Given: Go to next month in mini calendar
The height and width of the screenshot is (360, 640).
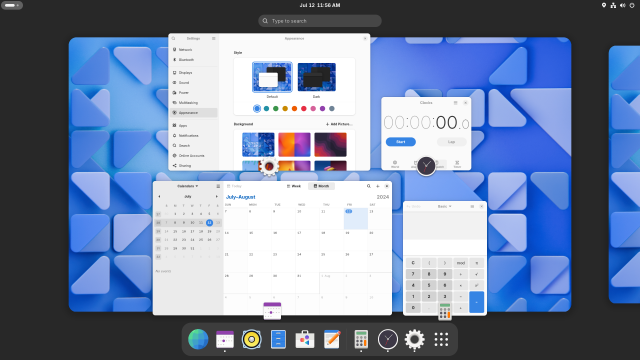Looking at the screenshot, I should click(x=217, y=196).
